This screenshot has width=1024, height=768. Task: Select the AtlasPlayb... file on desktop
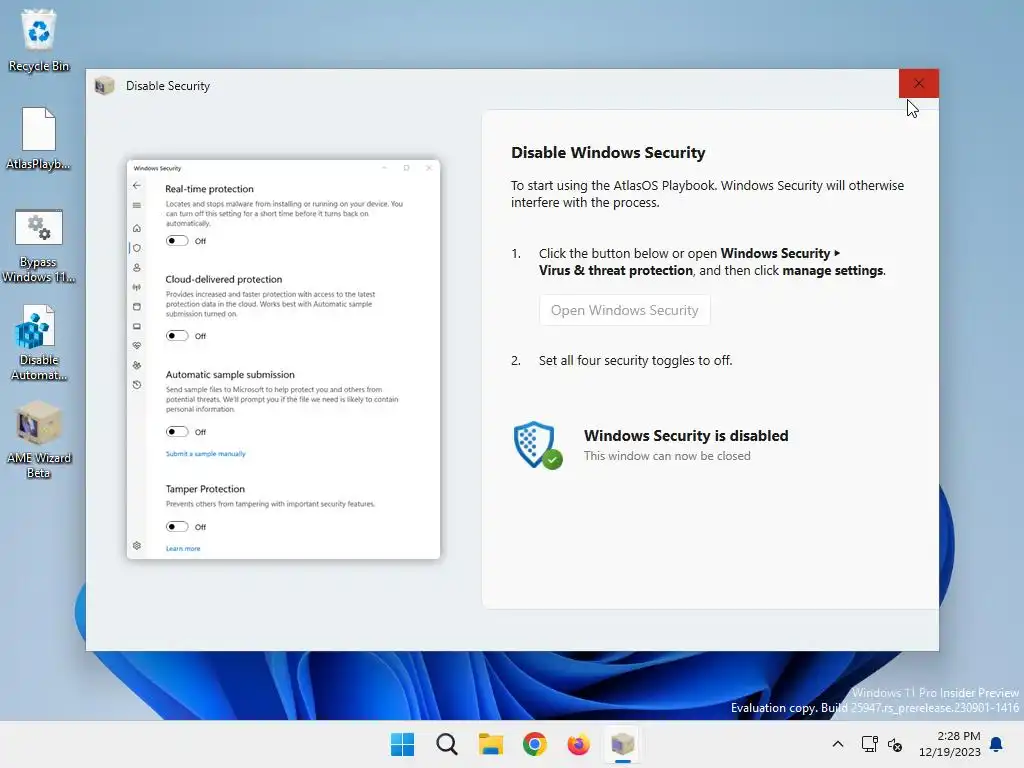point(39,138)
